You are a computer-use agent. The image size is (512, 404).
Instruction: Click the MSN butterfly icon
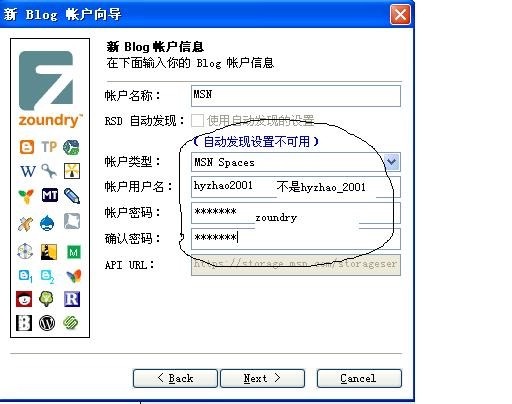74,276
